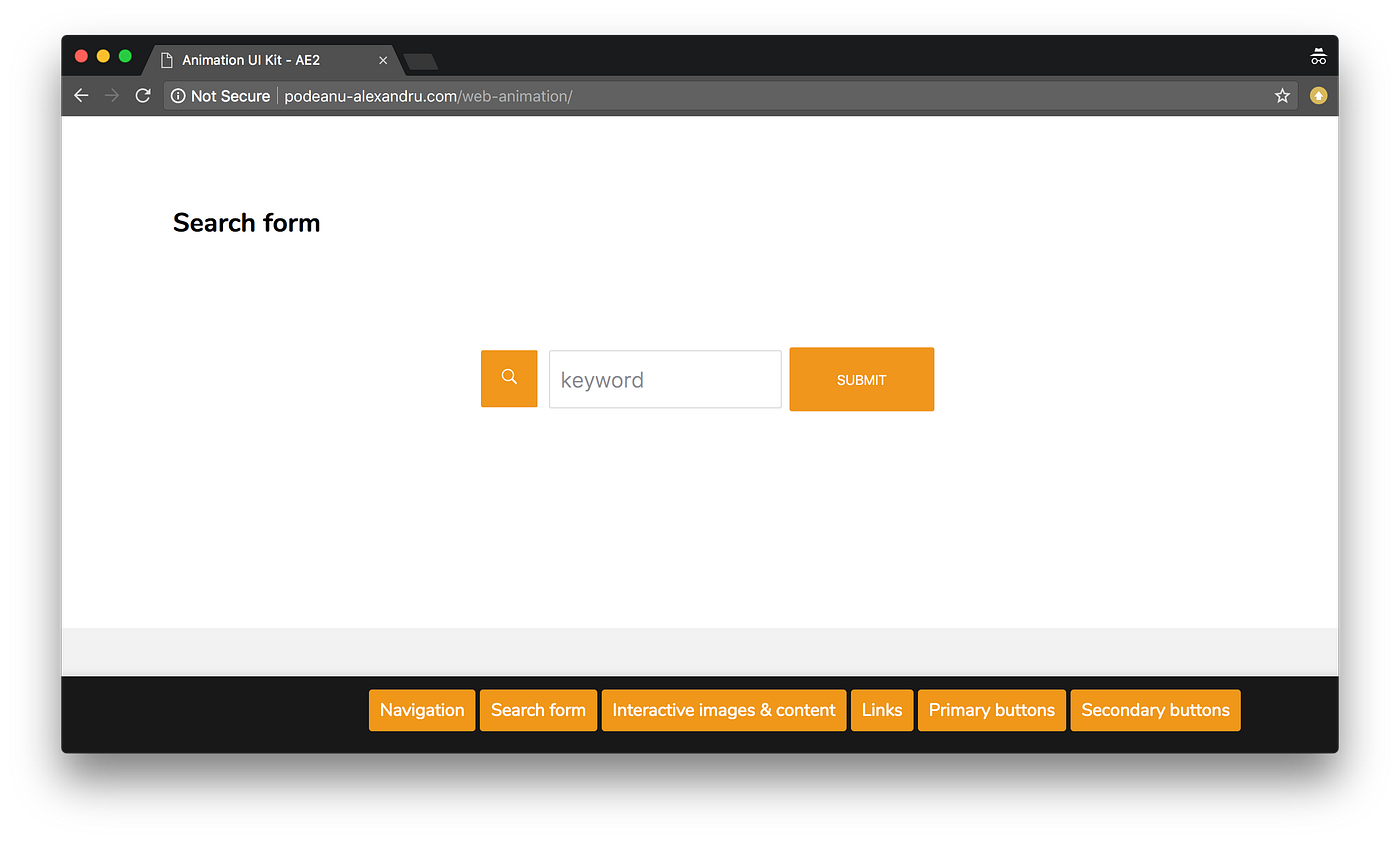The image size is (1400, 841).
Task: Click the forward navigation arrow
Action: [x=111, y=95]
